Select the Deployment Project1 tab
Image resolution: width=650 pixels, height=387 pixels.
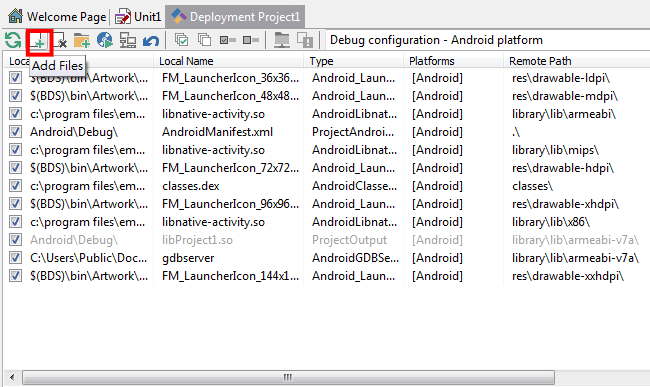click(x=235, y=17)
